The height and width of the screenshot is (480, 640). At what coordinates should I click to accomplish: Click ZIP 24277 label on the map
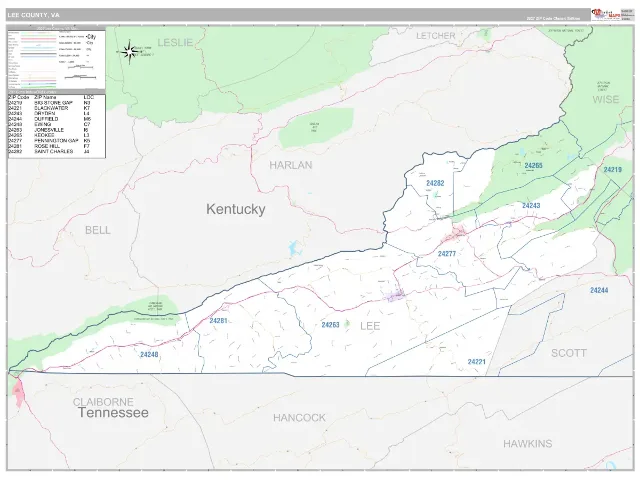(447, 253)
